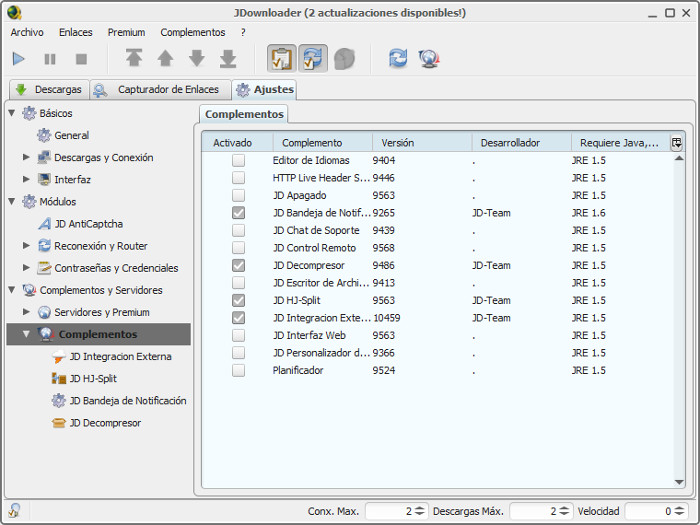Click the blue reconnect arrows icon
This screenshot has width=700, height=525.
398,58
